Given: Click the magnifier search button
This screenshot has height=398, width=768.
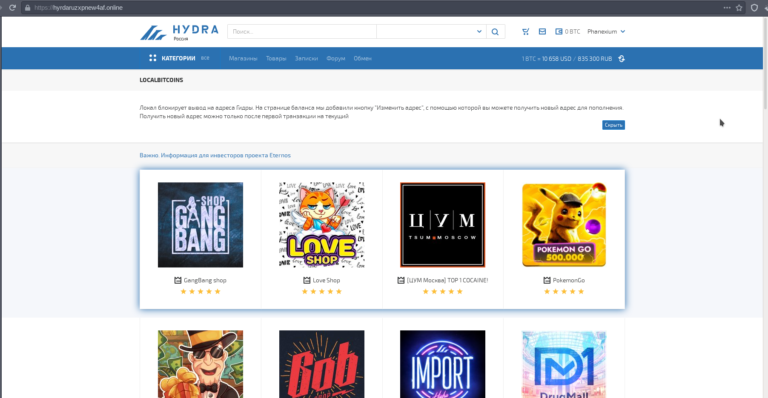Looking at the screenshot, I should (495, 32).
